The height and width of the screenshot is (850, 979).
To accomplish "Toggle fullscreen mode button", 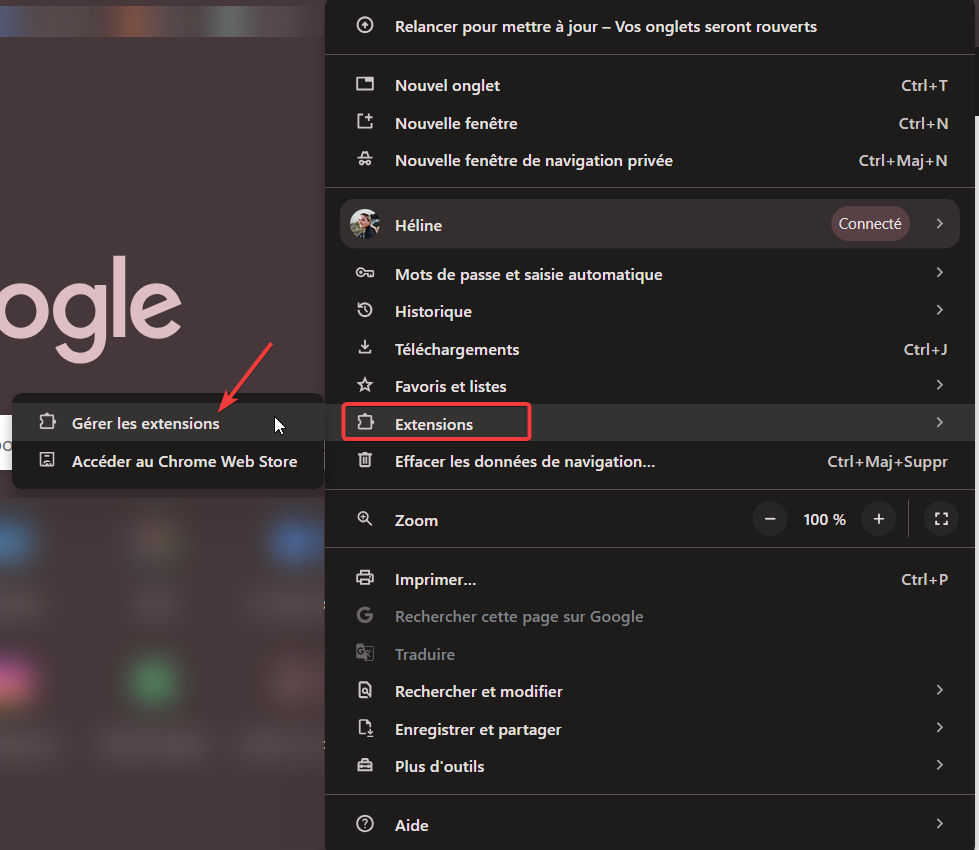I will click(x=942, y=519).
